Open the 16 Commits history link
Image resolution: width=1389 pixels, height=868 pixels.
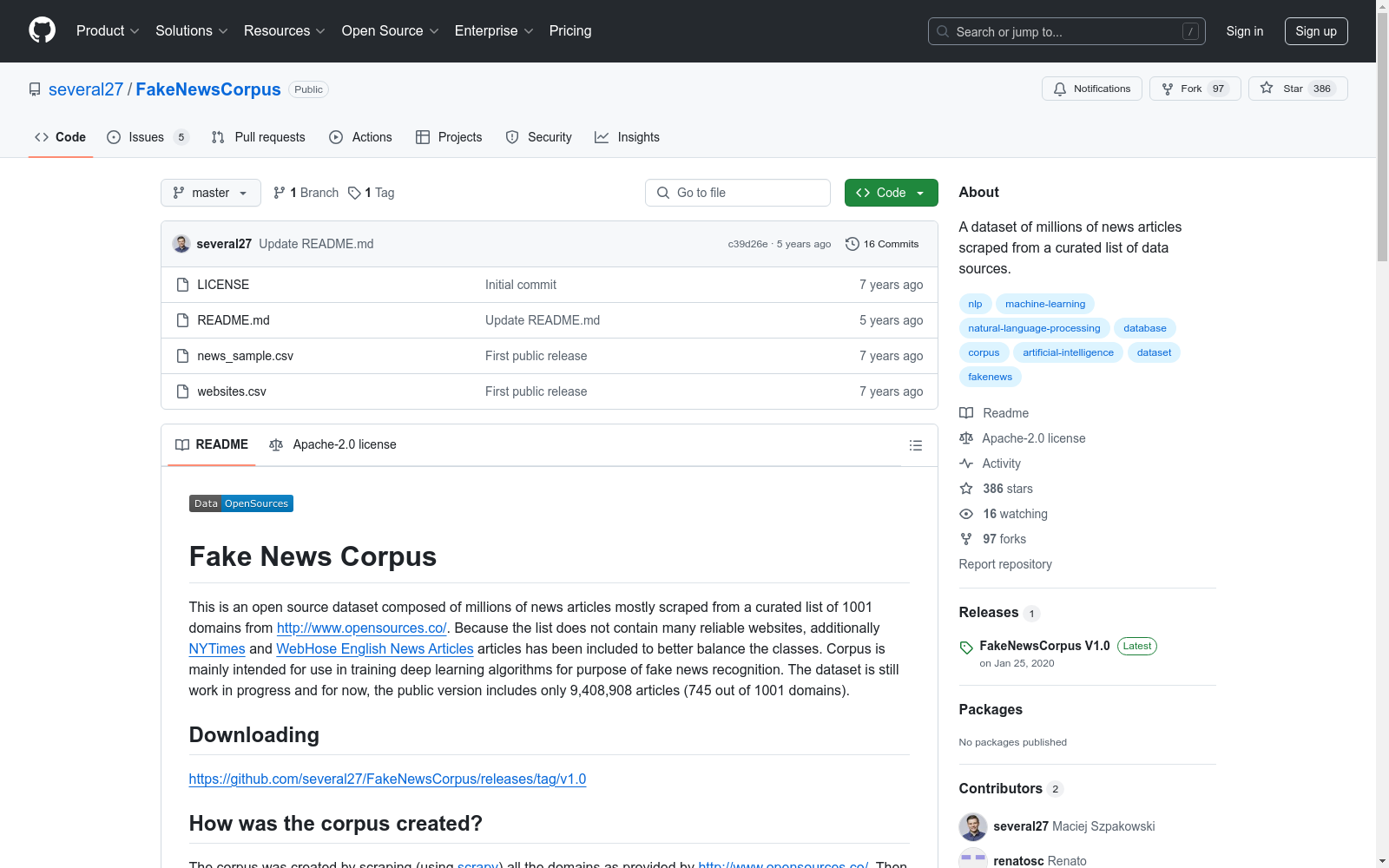[882, 244]
